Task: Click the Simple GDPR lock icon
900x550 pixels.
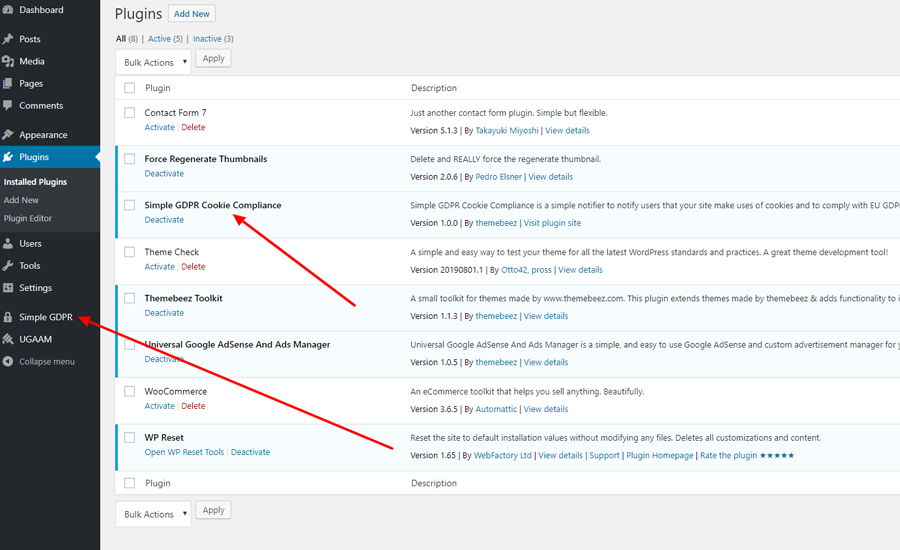Action: pyautogui.click(x=8, y=317)
